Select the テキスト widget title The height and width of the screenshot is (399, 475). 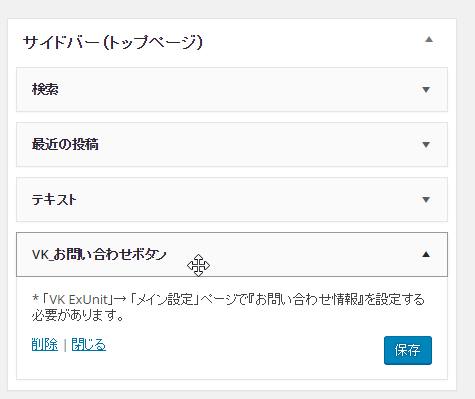54,199
